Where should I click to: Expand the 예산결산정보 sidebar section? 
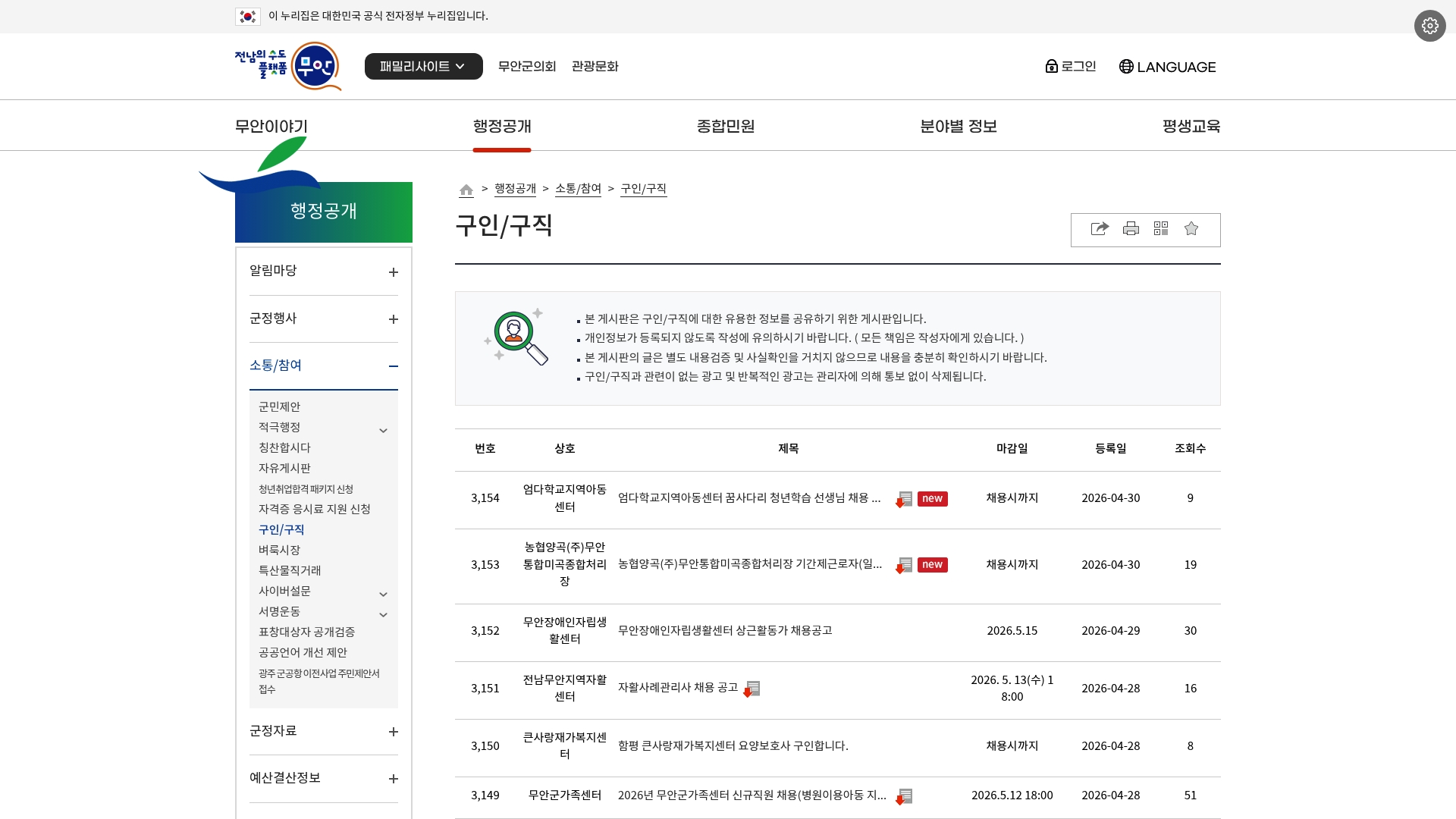click(x=393, y=779)
